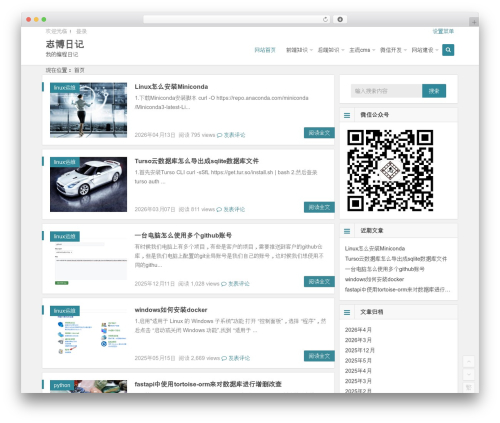
Task: Open archive 2026年3月
Action: (358, 340)
